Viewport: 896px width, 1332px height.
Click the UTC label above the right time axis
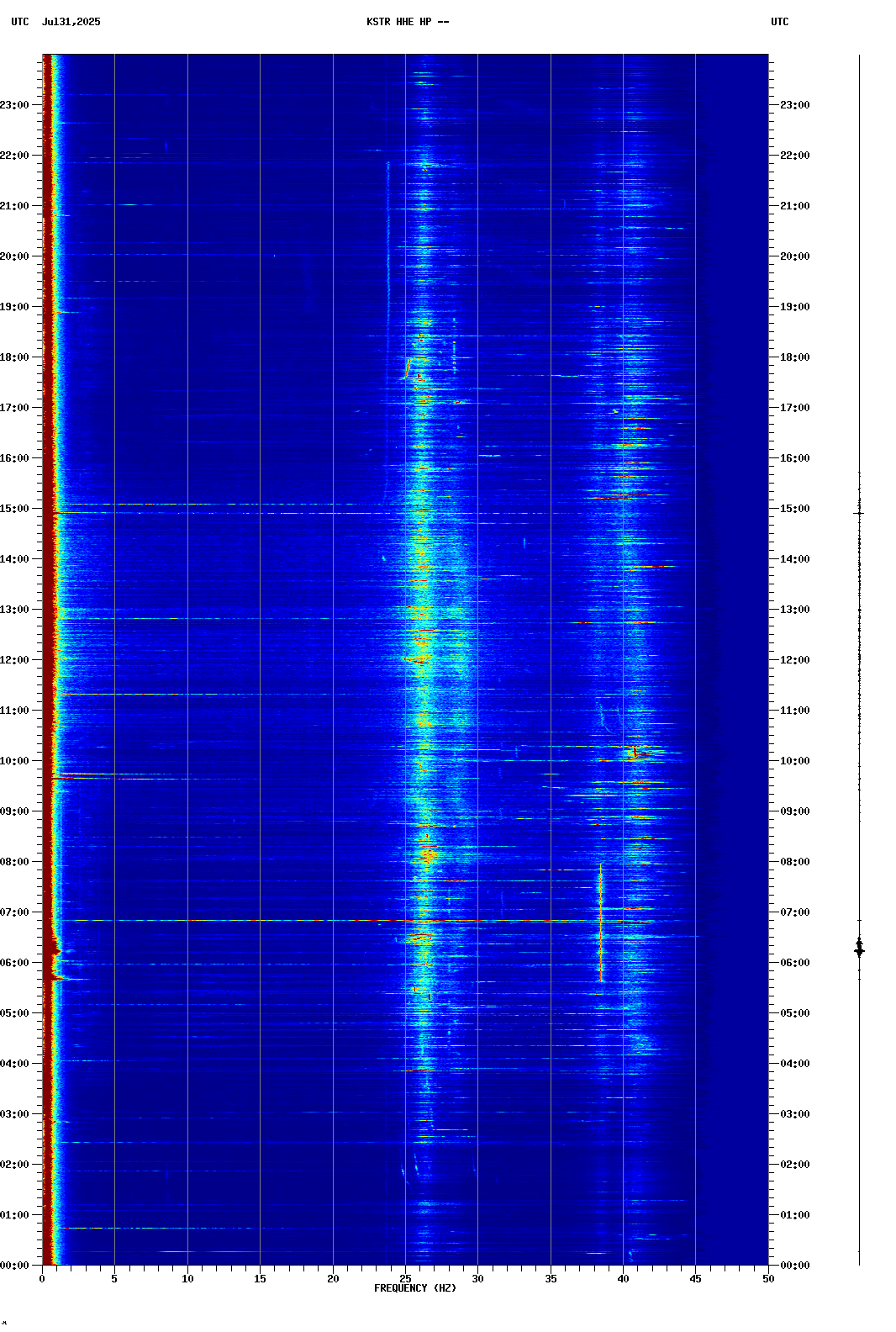click(780, 22)
